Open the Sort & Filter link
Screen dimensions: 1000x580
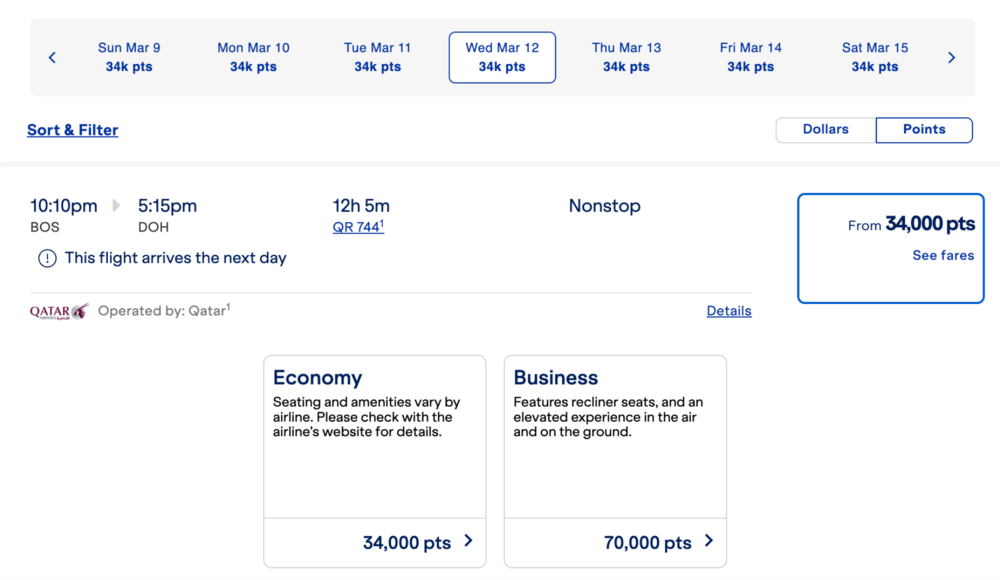[72, 130]
